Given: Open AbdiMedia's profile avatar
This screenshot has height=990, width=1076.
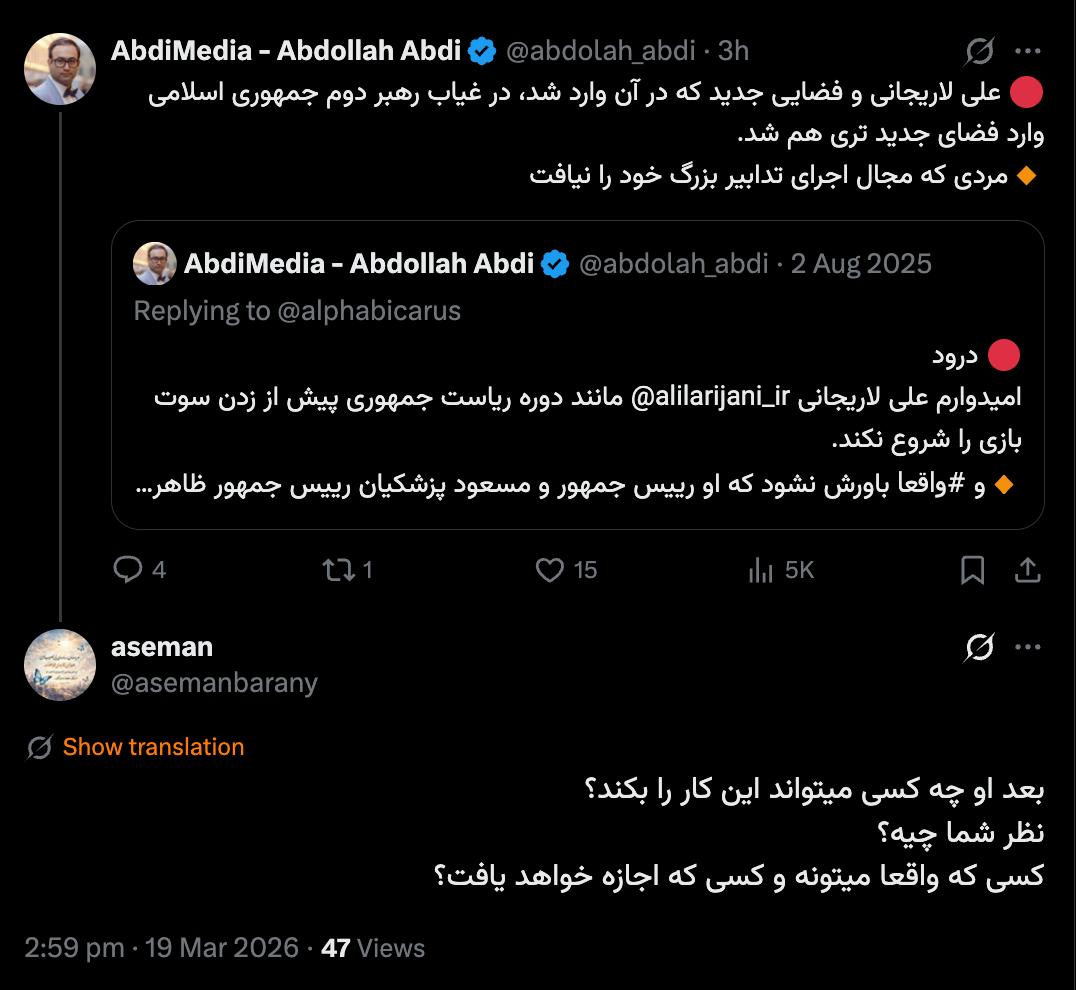Looking at the screenshot, I should coord(60,69).
